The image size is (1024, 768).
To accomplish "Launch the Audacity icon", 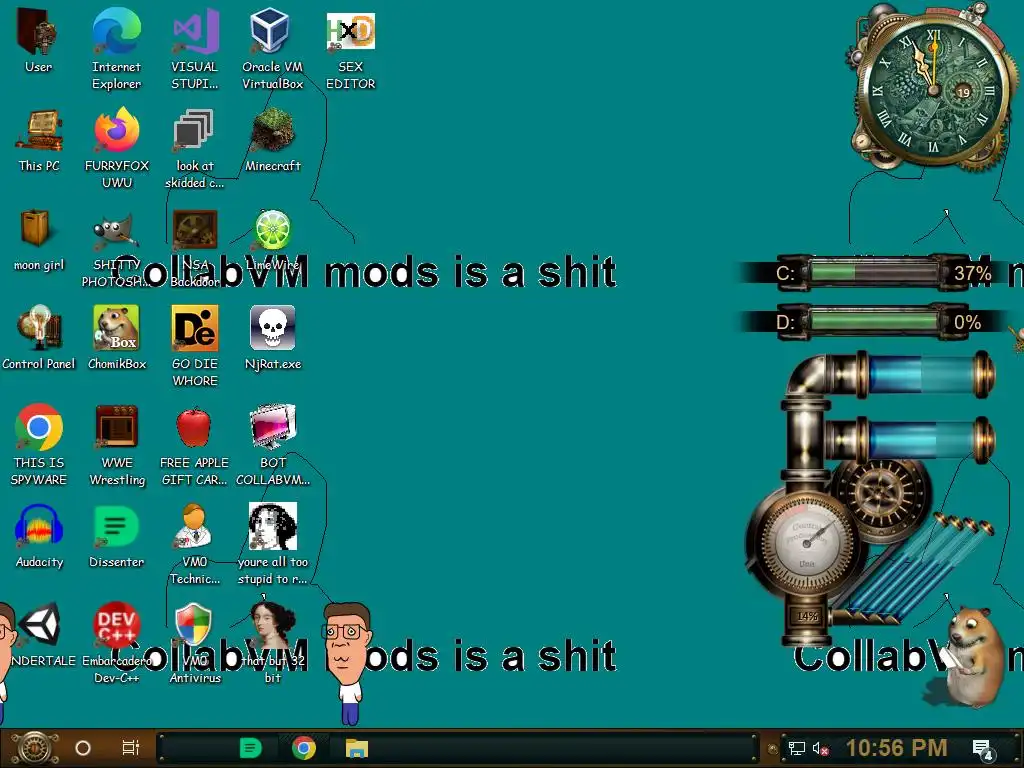I will pyautogui.click(x=39, y=526).
